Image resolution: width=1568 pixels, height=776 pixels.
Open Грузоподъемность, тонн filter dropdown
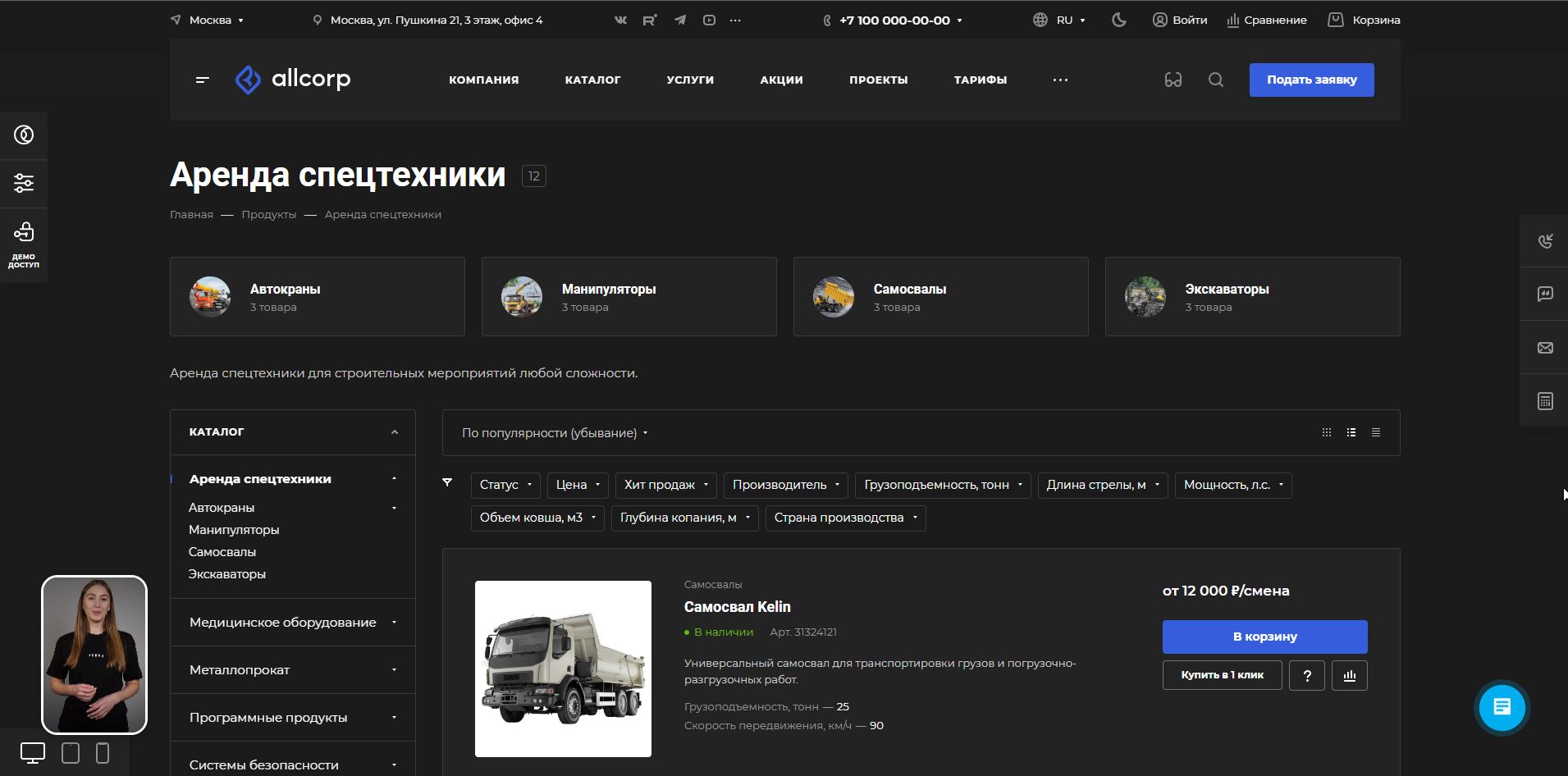click(x=943, y=485)
